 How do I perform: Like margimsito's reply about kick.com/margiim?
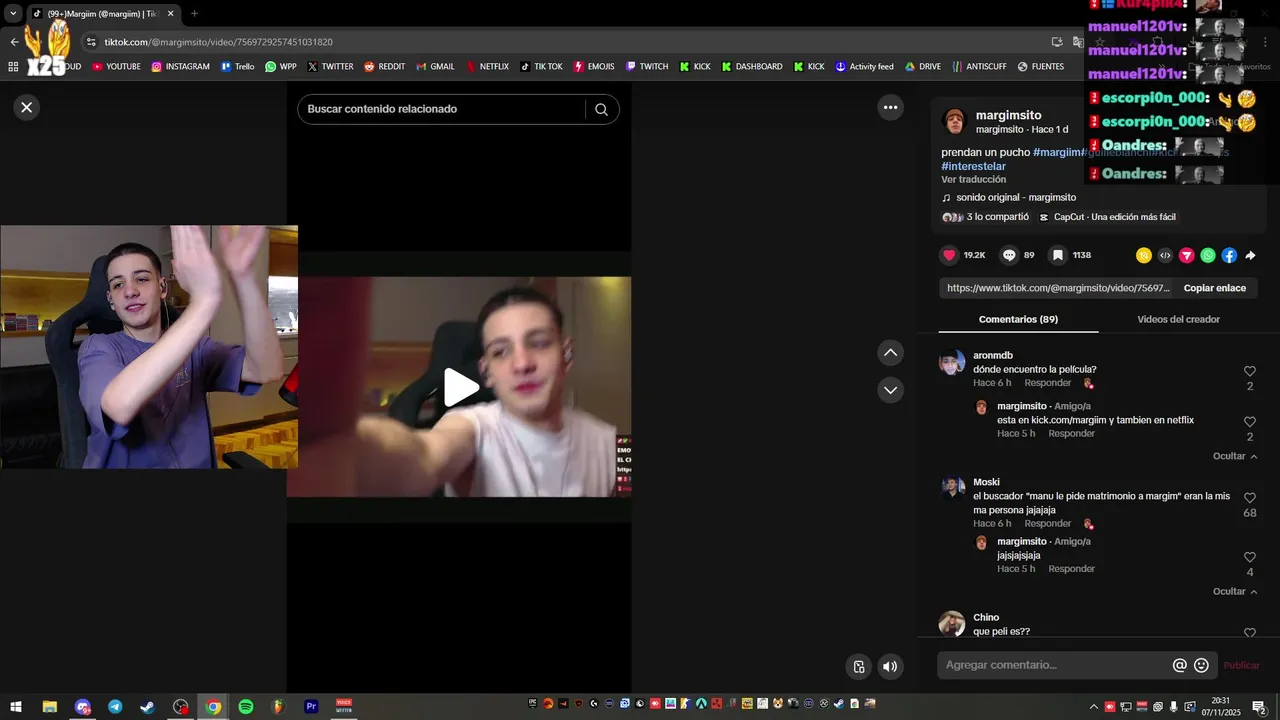(x=1249, y=422)
